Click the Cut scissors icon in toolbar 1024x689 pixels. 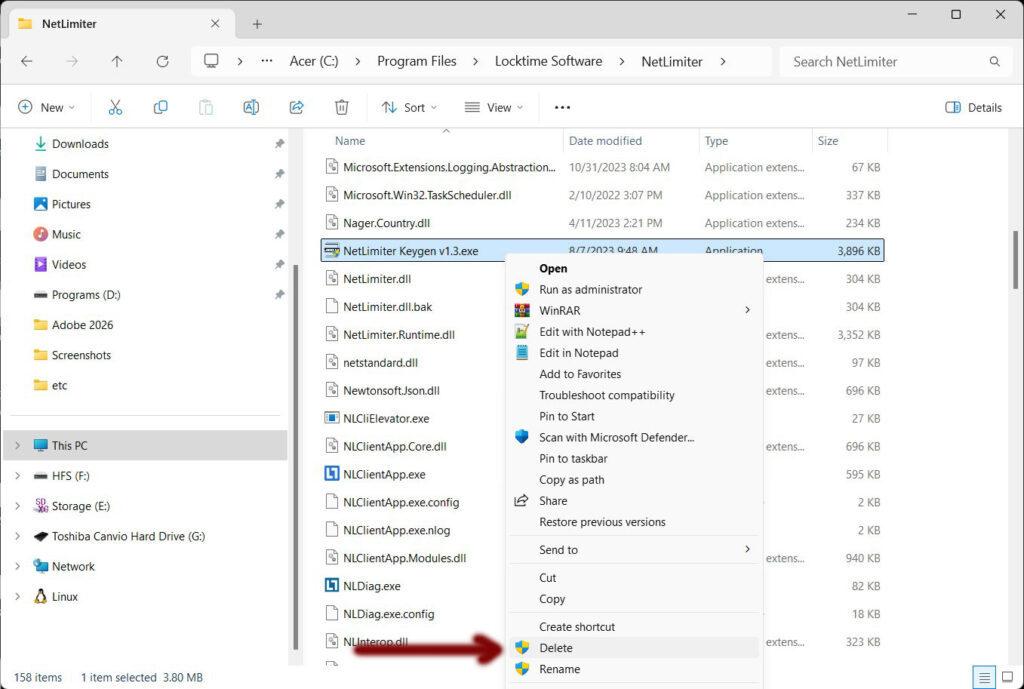(115, 107)
